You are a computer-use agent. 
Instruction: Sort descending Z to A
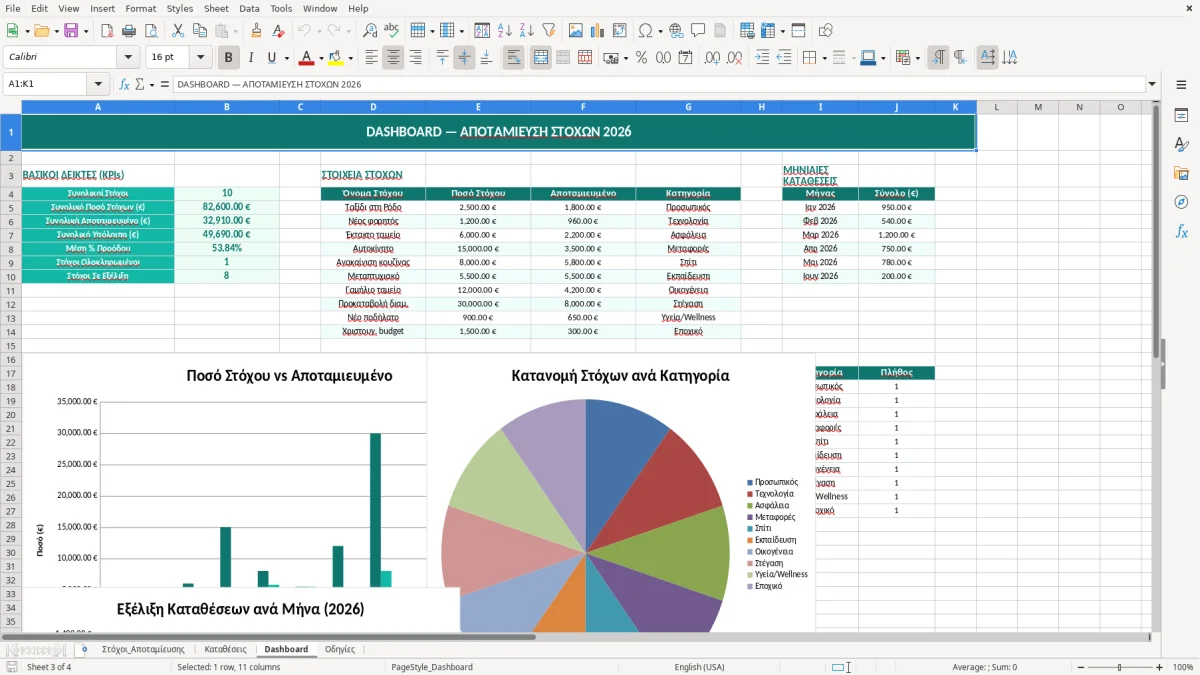coord(527,31)
